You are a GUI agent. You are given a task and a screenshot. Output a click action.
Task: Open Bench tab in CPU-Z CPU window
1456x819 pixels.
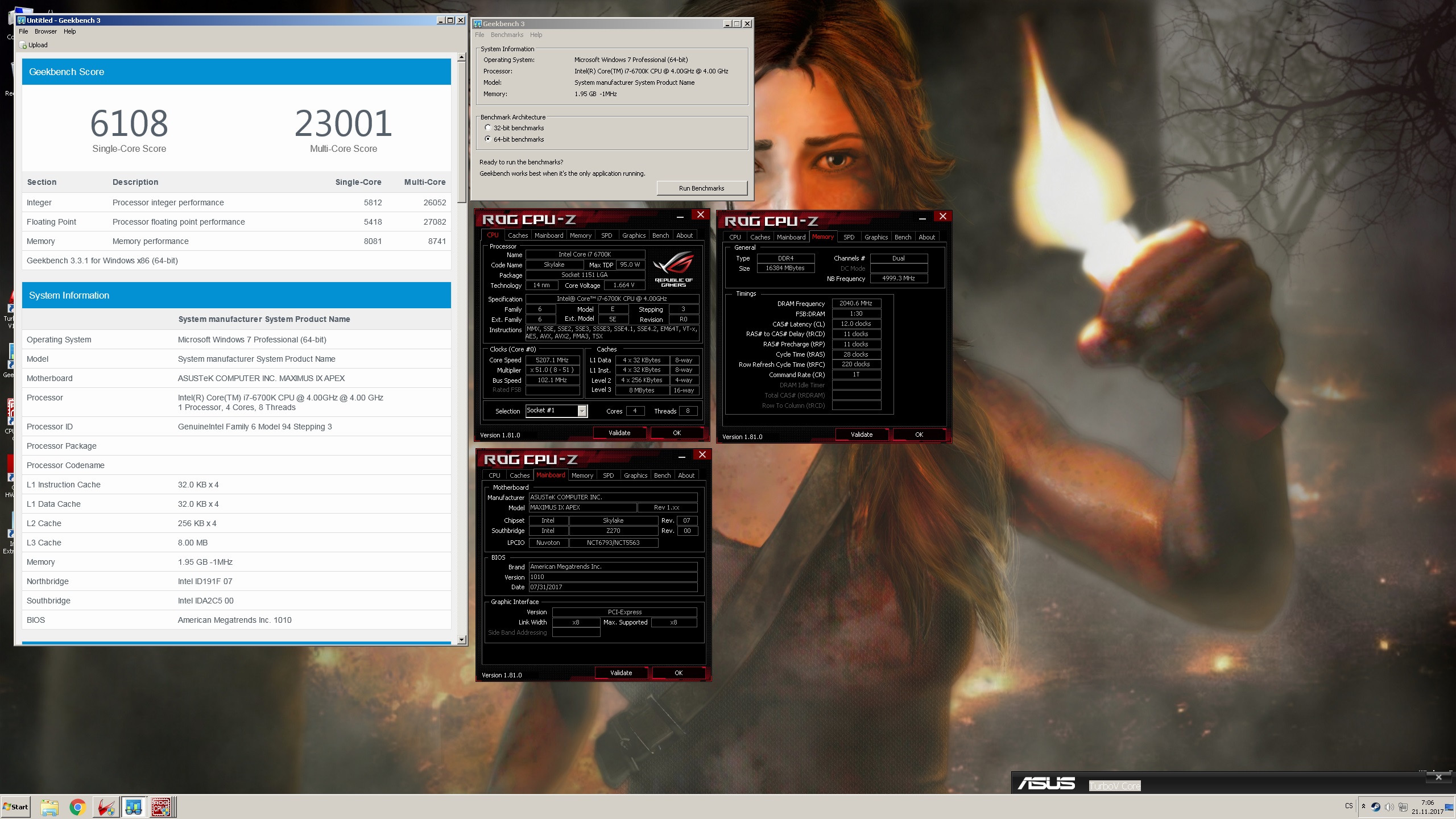[660, 235]
